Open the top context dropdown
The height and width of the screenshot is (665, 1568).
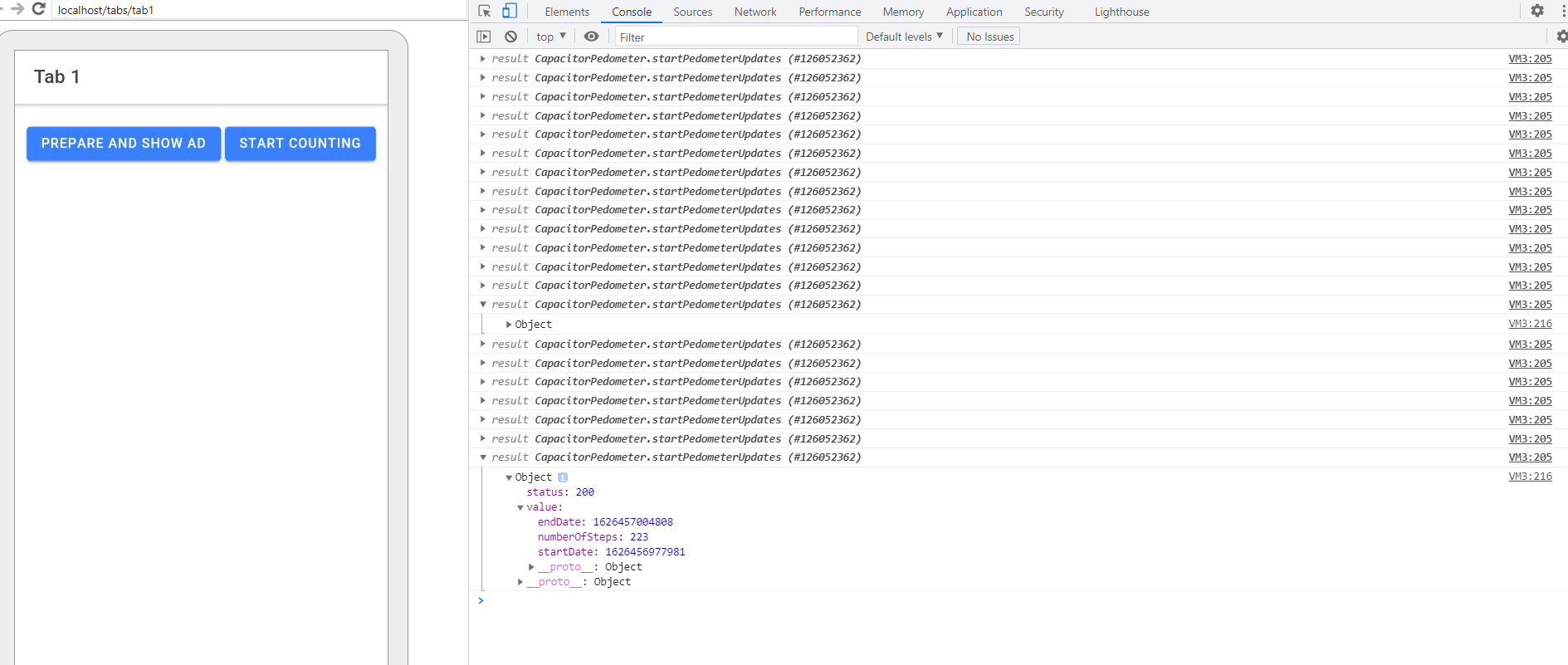coord(551,37)
